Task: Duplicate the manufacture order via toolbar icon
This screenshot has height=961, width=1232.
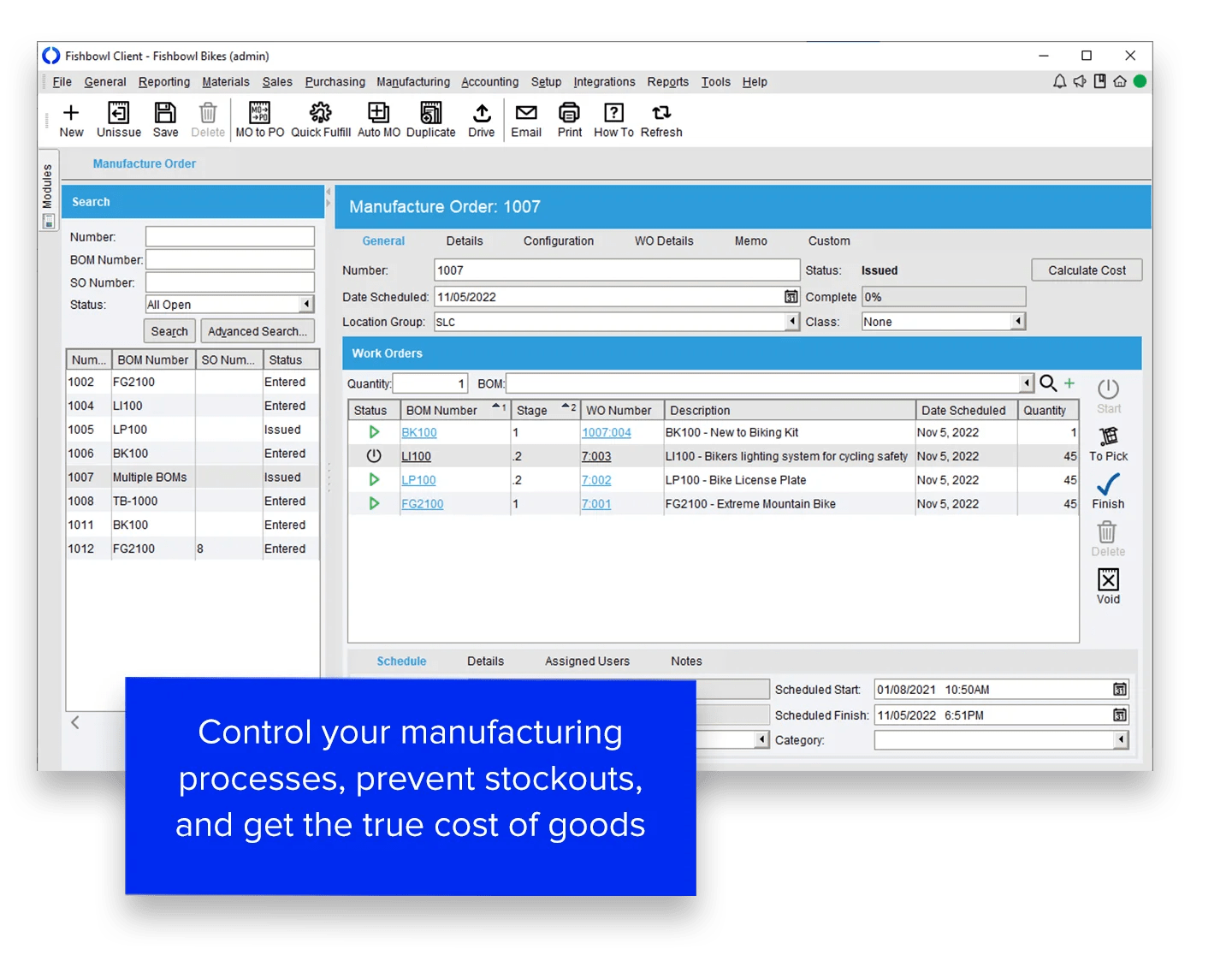Action: tap(430, 120)
